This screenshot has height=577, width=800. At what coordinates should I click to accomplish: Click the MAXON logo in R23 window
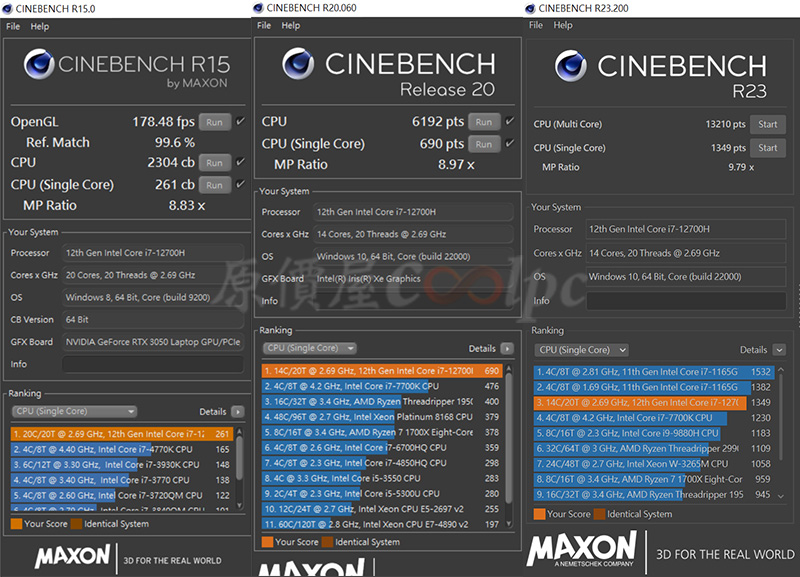(582, 549)
